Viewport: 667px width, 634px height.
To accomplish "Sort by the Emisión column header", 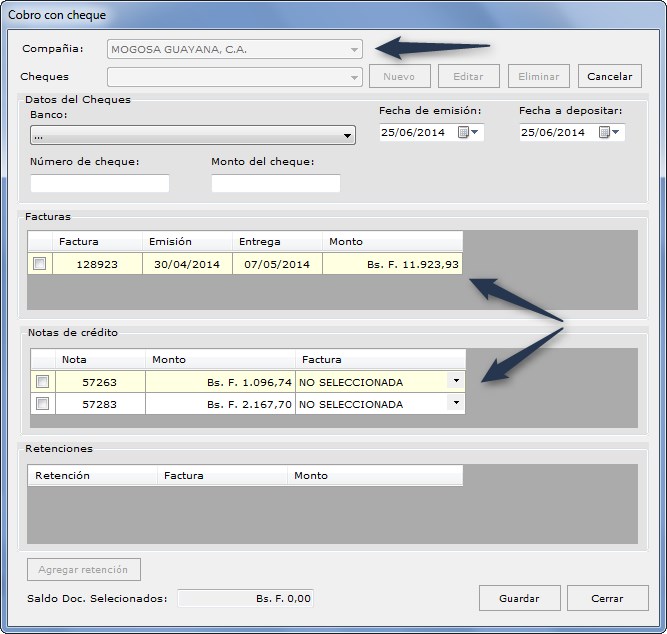I will 187,241.
